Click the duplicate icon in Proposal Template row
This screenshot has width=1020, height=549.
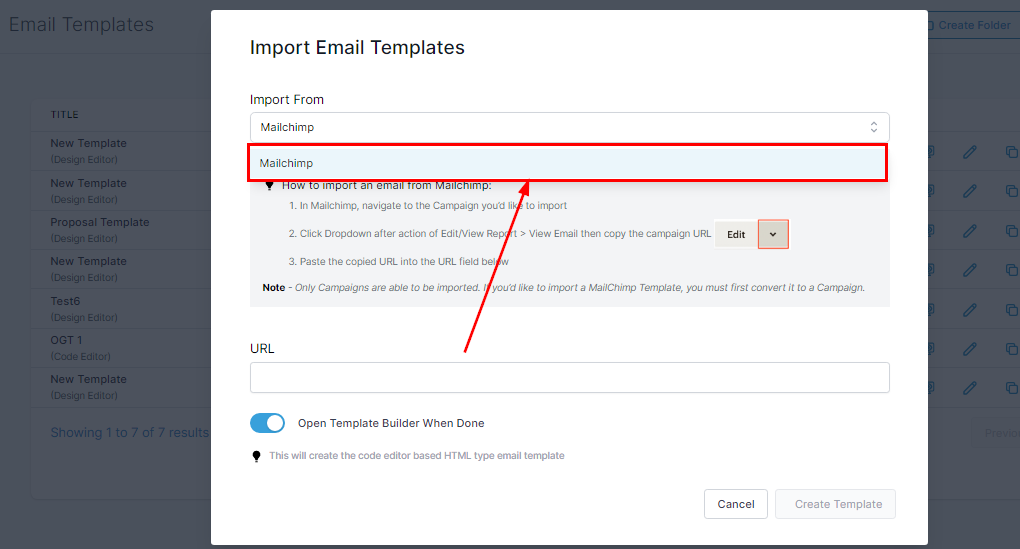[x=1011, y=230]
